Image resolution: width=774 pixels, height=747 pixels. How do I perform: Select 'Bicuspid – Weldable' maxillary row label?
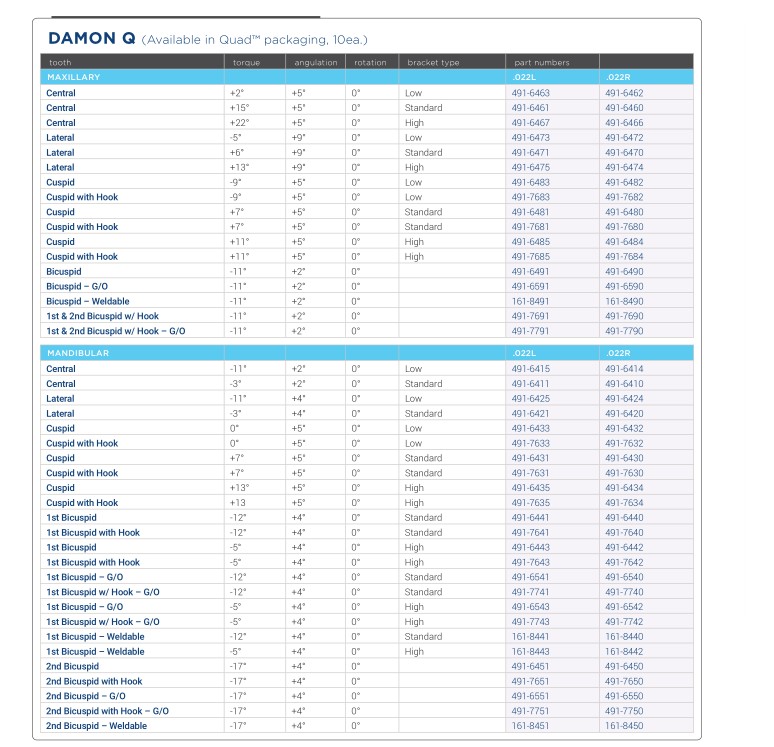pos(88,301)
